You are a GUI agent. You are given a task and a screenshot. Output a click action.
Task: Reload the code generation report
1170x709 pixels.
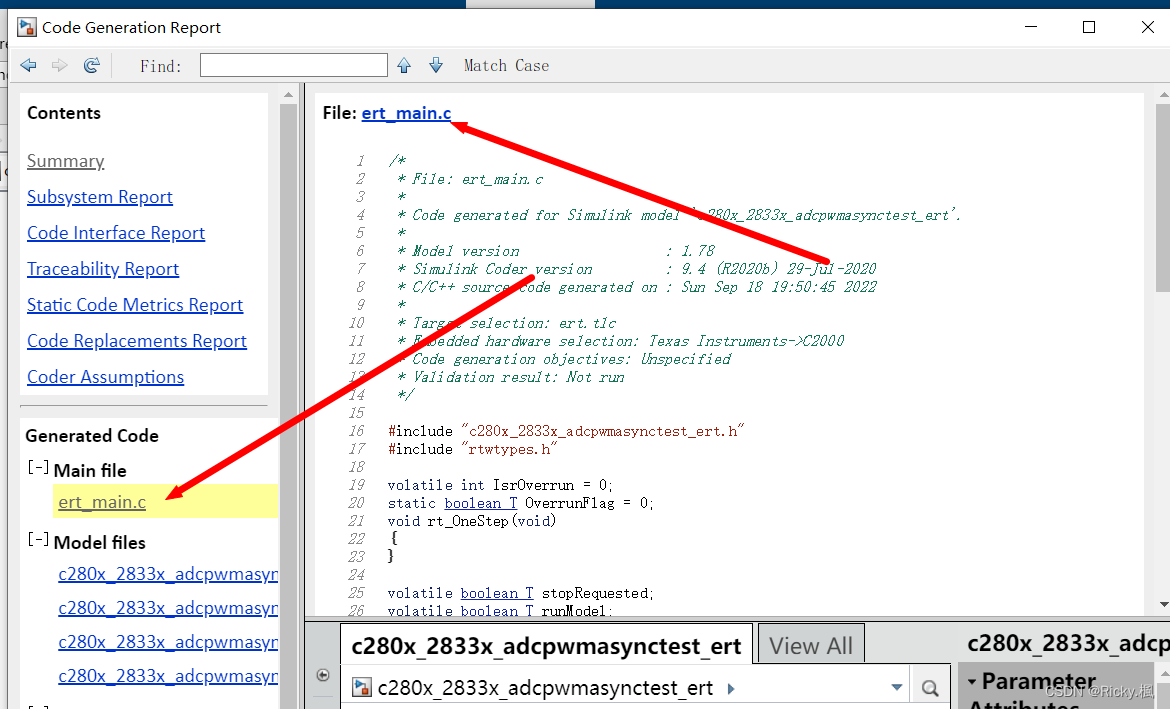[x=92, y=66]
